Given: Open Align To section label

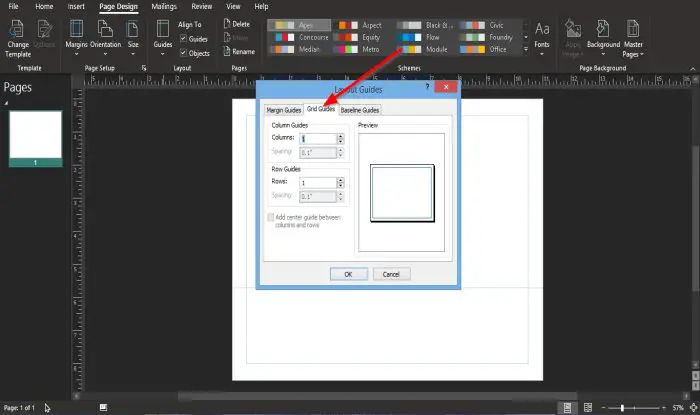Looking at the screenshot, I should 190,25.
